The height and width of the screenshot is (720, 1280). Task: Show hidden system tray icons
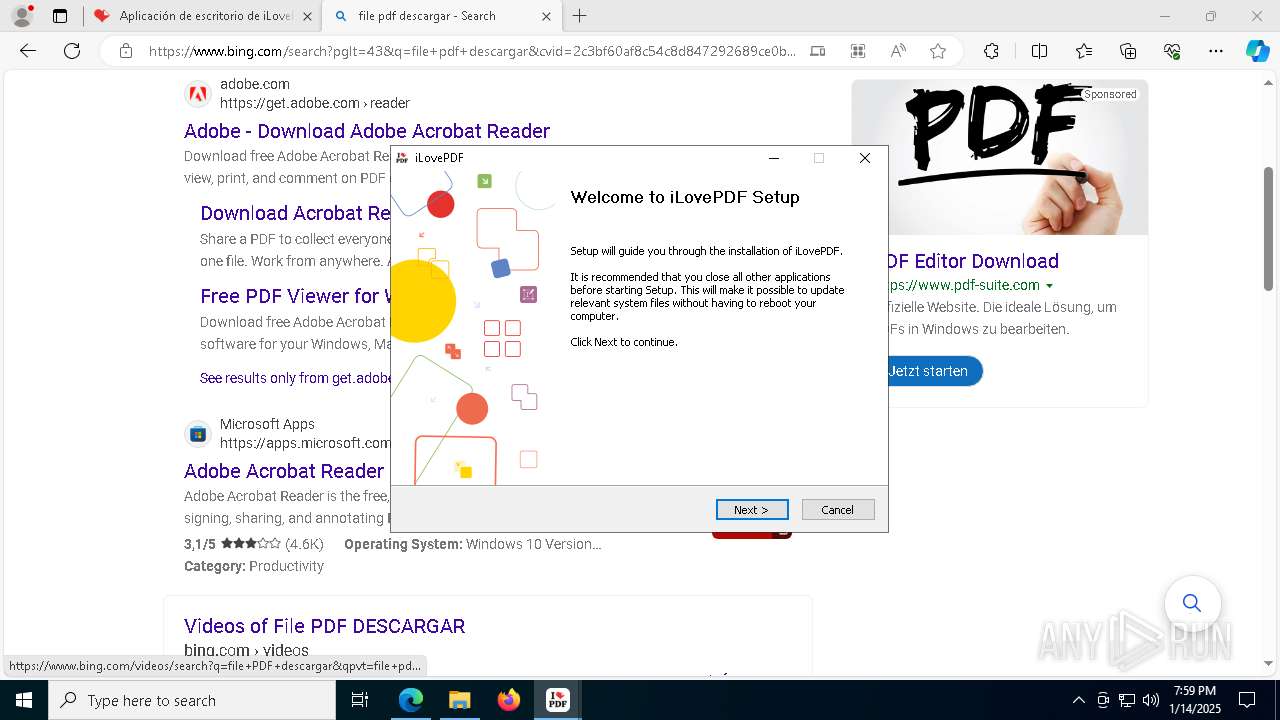1078,700
